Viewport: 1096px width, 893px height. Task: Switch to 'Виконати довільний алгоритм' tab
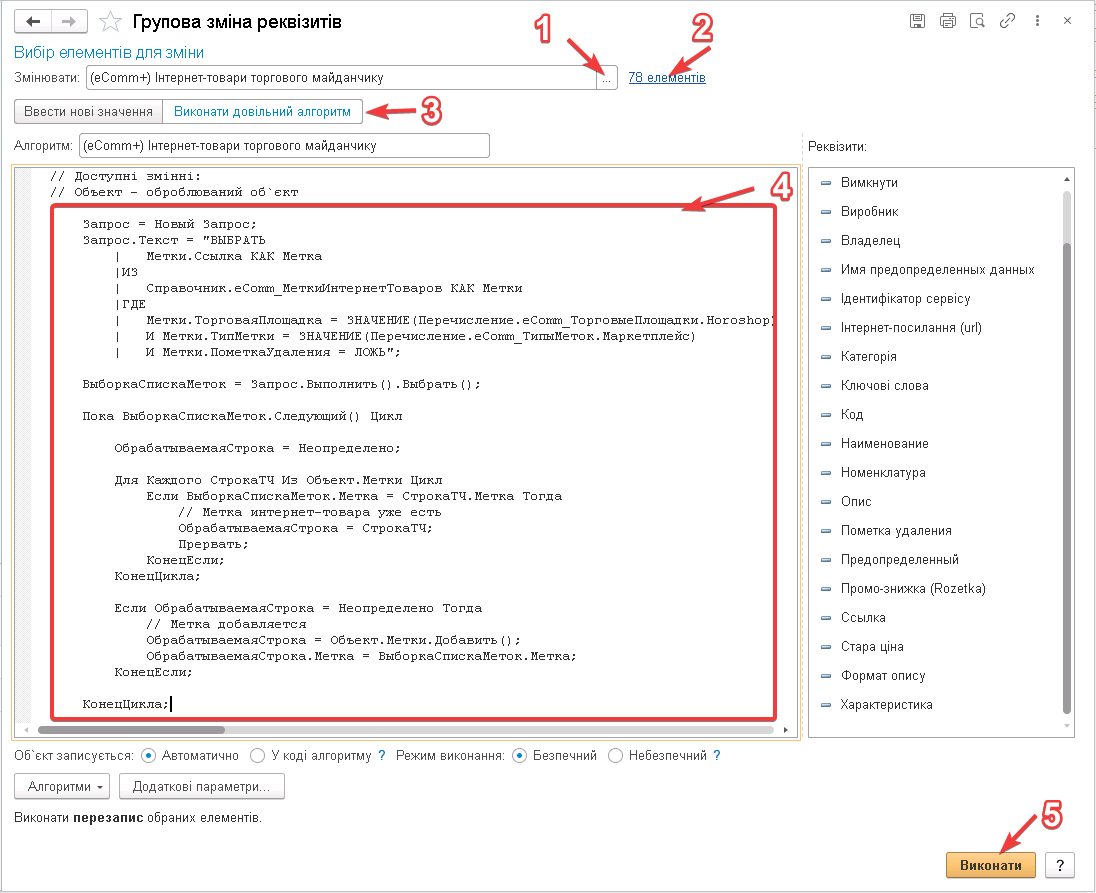pyautogui.click(x=262, y=112)
